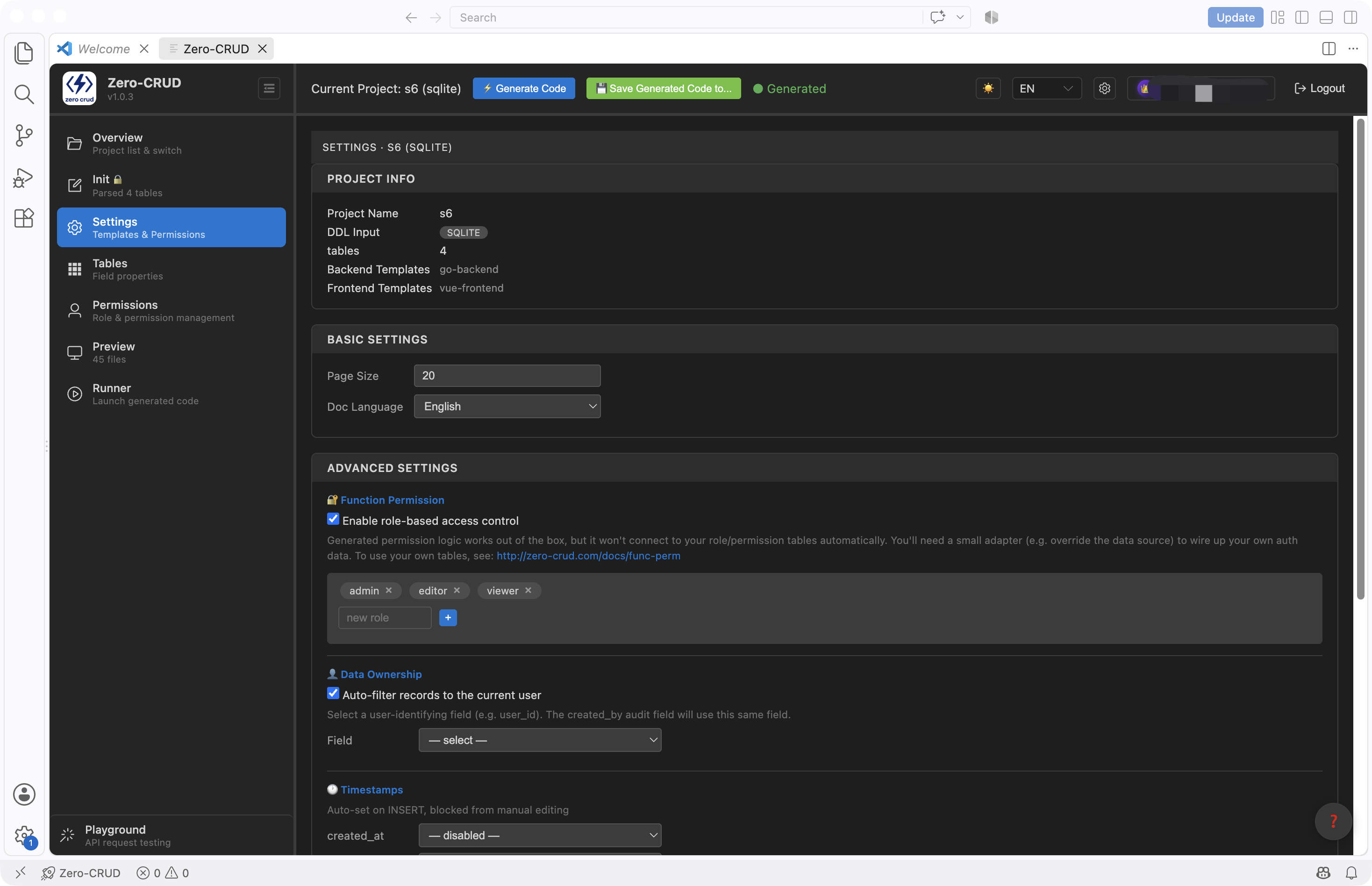The width and height of the screenshot is (1372, 886).
Task: Open the Overview project list menu
Action: (x=171, y=144)
